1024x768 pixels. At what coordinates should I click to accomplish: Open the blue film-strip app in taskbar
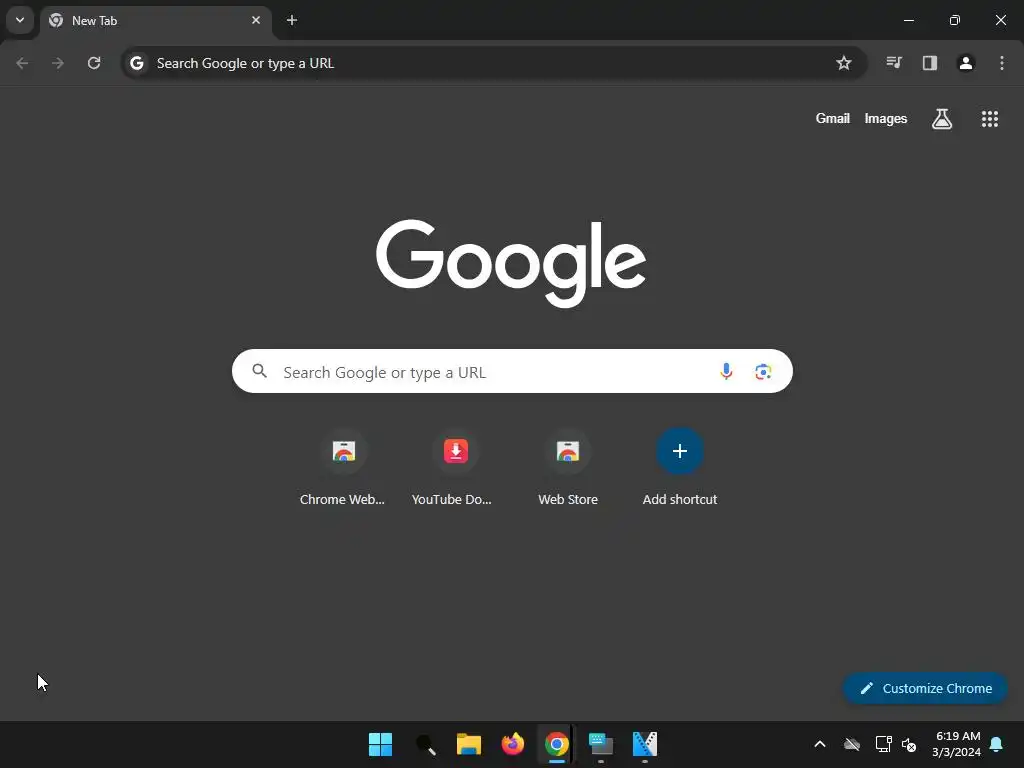pyautogui.click(x=645, y=744)
